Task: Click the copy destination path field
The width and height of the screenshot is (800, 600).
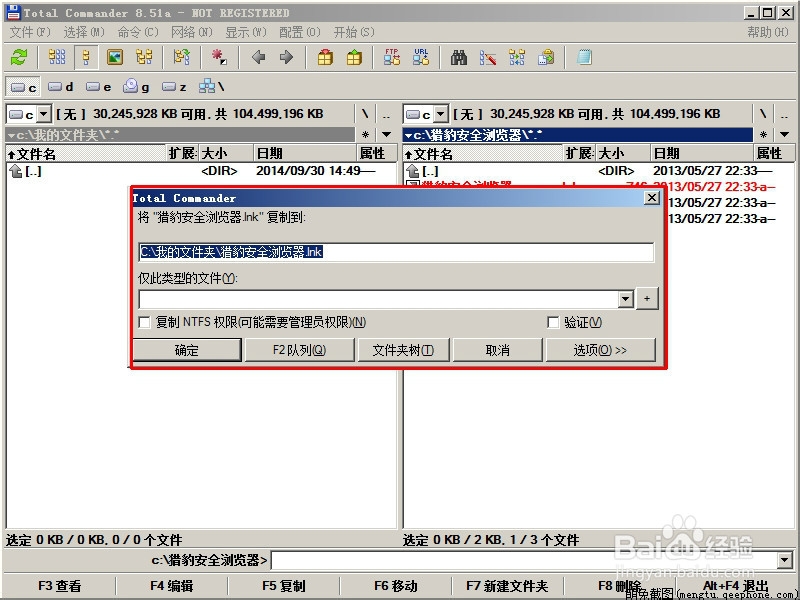Action: click(396, 252)
